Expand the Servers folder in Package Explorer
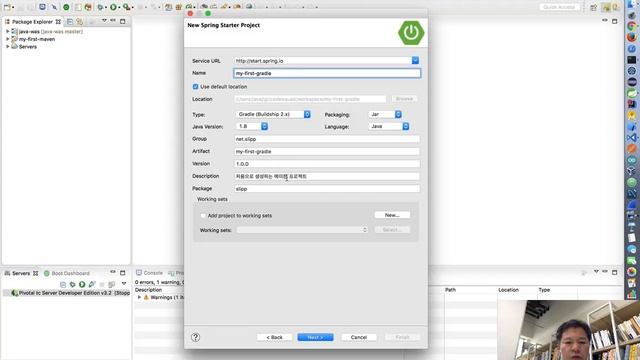This screenshot has height=360, width=640. click(x=7, y=47)
